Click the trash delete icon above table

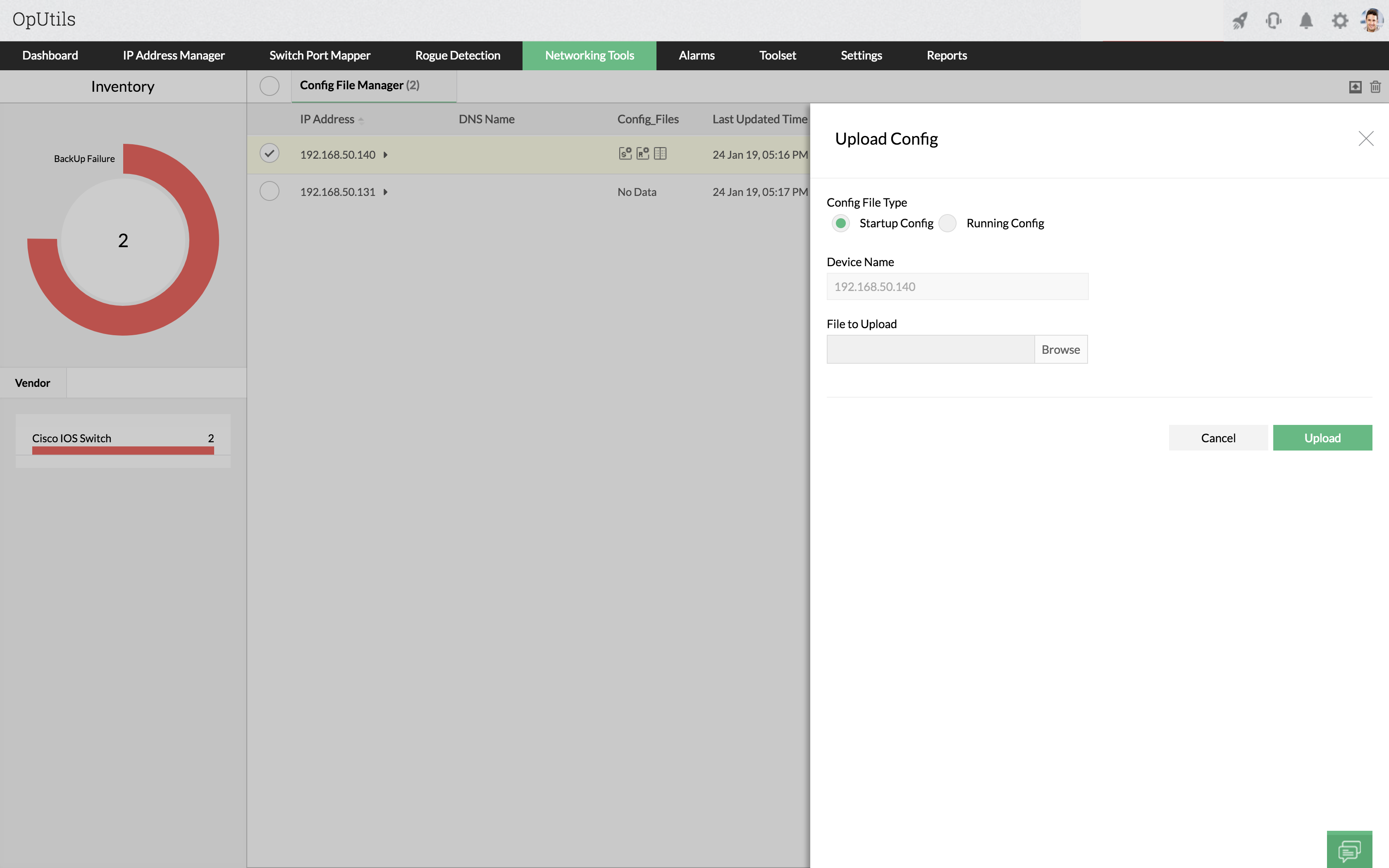click(x=1375, y=87)
